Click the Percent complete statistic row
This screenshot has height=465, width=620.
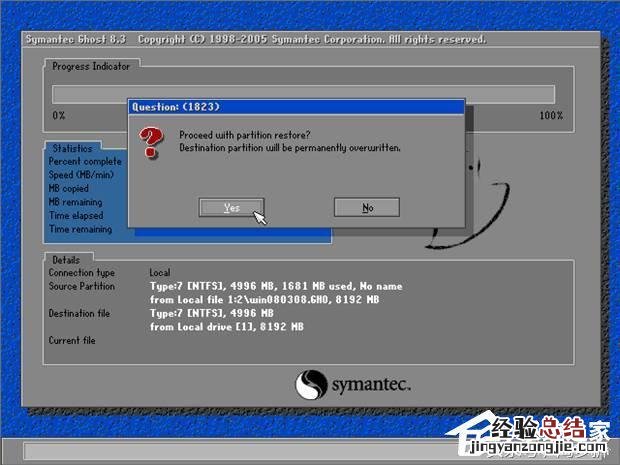pyautogui.click(x=85, y=161)
